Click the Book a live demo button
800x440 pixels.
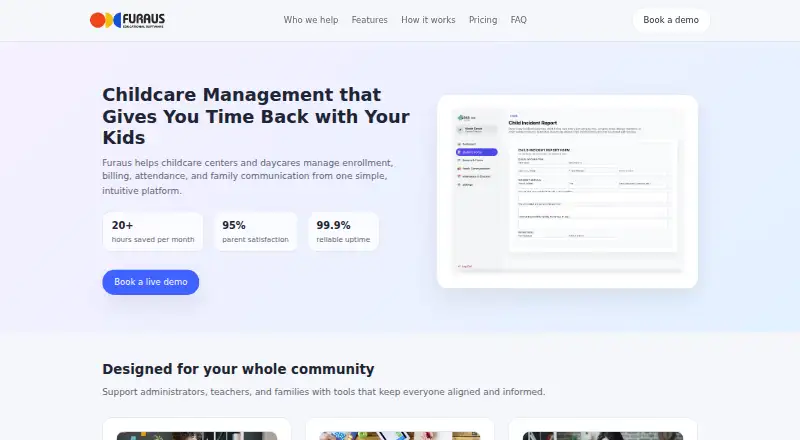pos(151,282)
